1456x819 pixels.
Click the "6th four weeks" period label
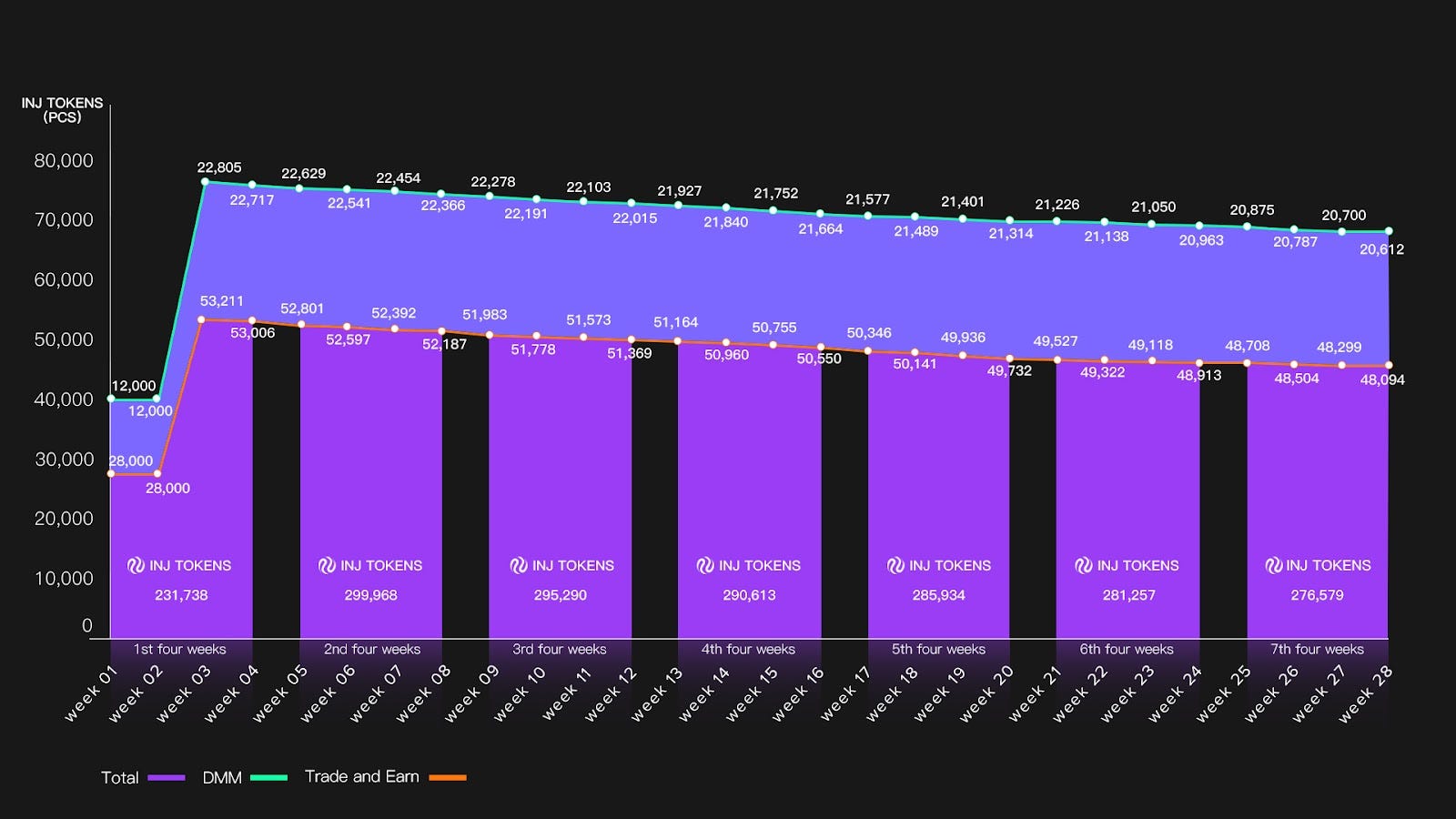click(1127, 649)
